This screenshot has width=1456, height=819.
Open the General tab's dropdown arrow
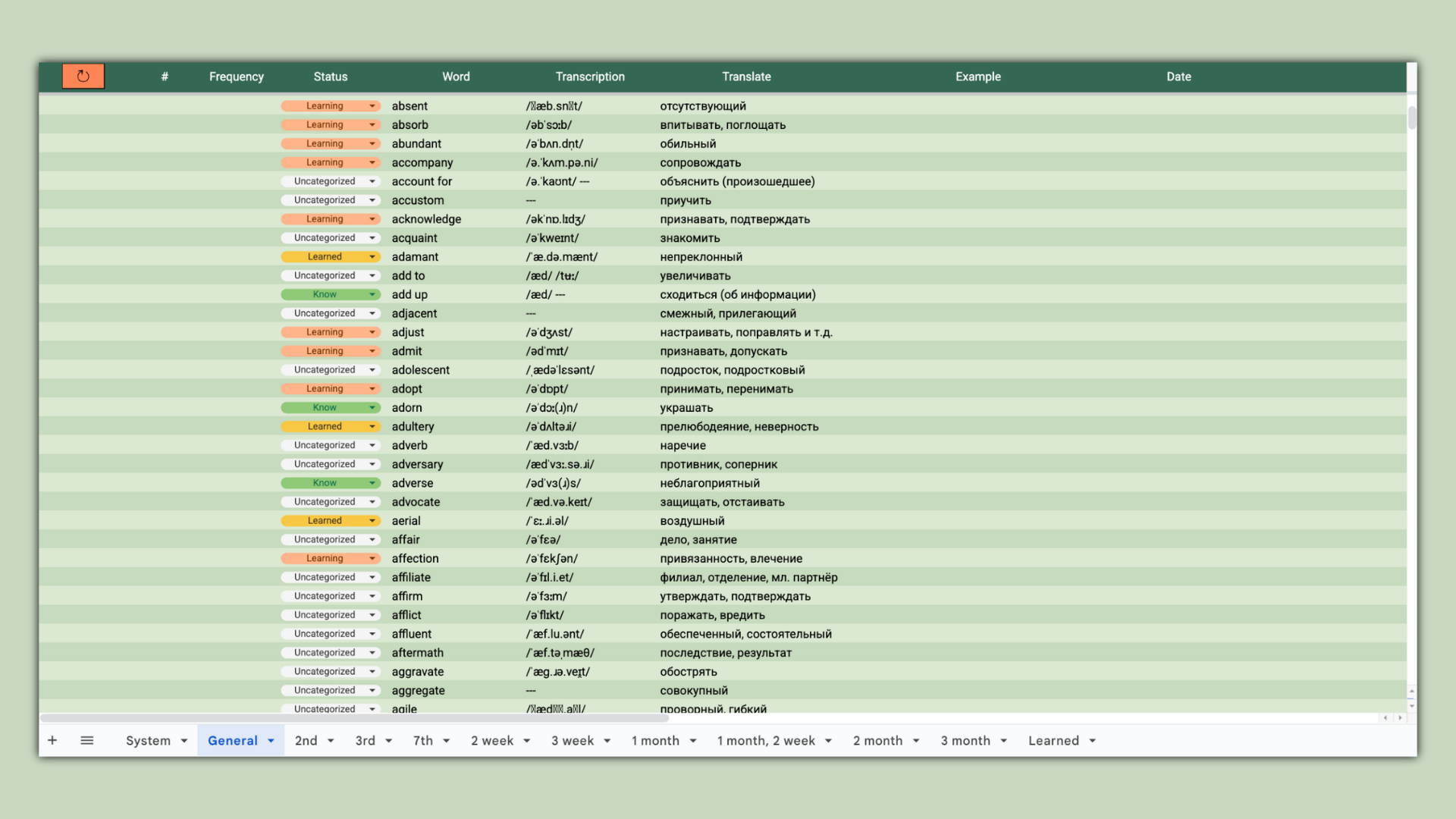pos(271,741)
